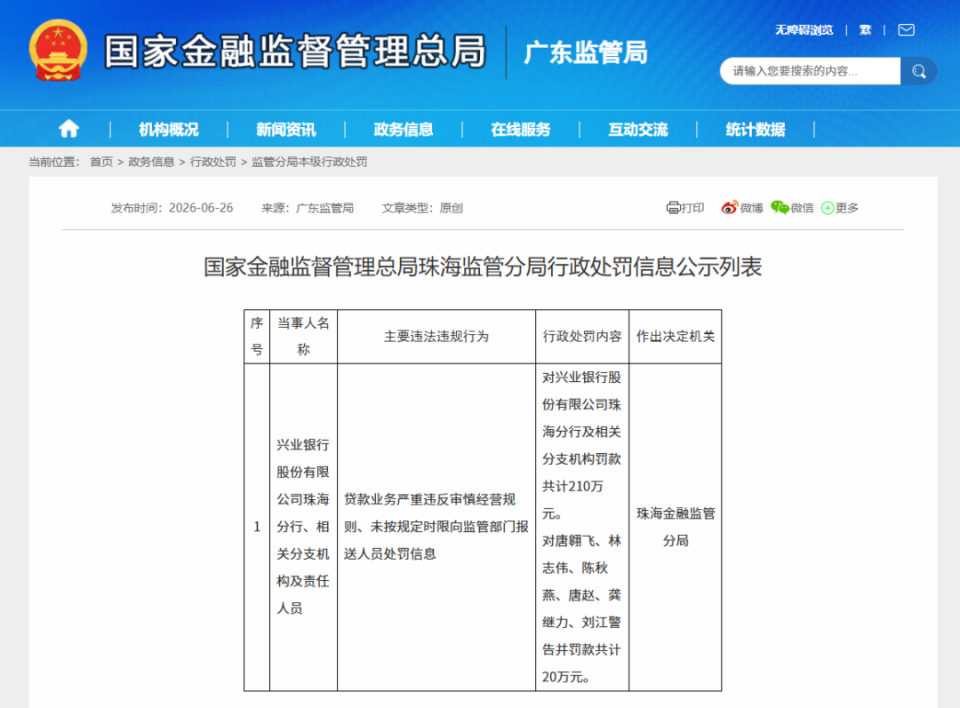Share via the WeChat icon
Viewport: 960px width, 708px height.
point(779,208)
